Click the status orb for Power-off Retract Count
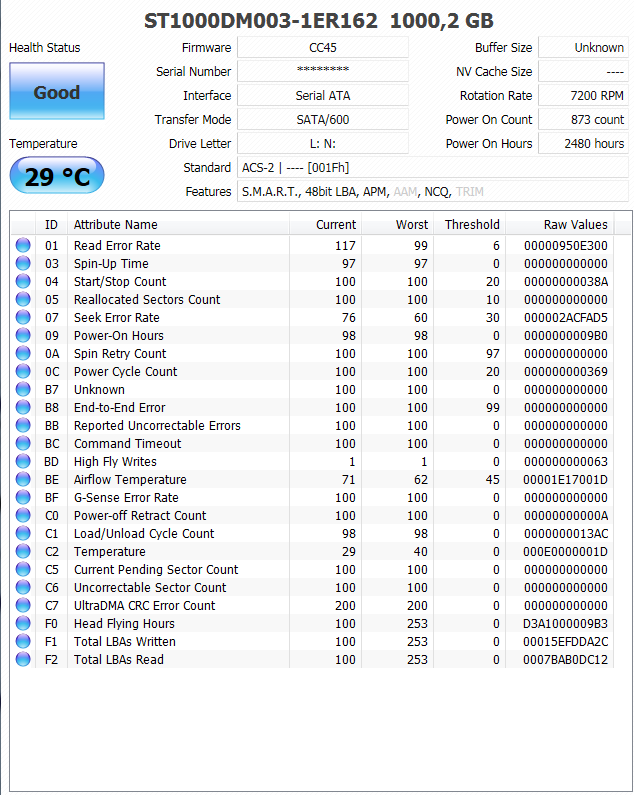 tap(23, 515)
